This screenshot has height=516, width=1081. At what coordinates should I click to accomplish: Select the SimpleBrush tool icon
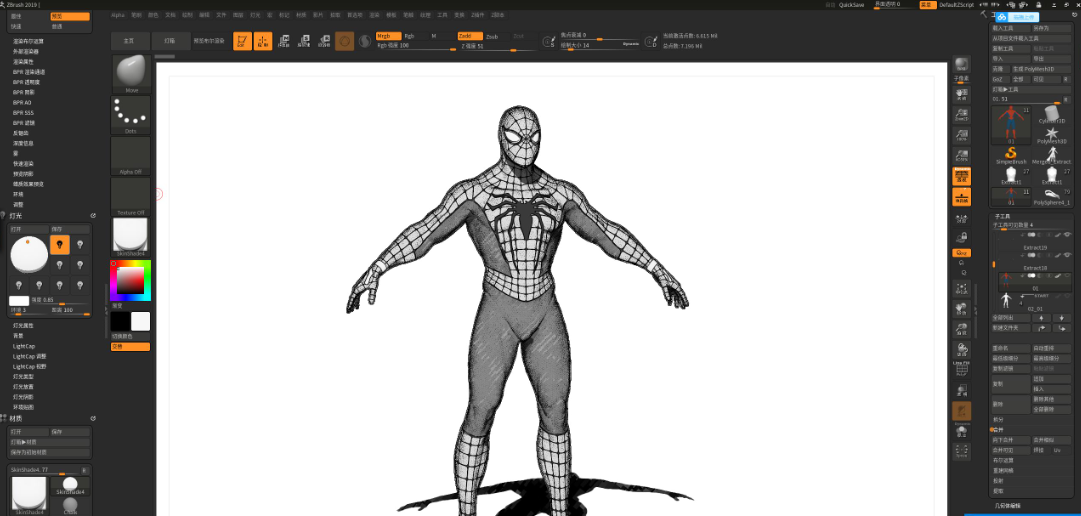coord(1011,155)
